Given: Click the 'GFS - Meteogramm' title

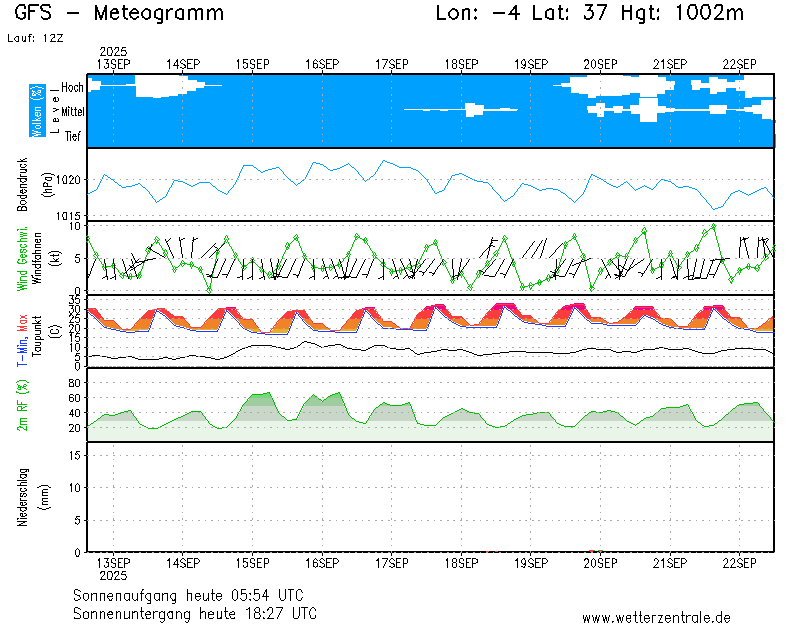Looking at the screenshot, I should pos(119,13).
